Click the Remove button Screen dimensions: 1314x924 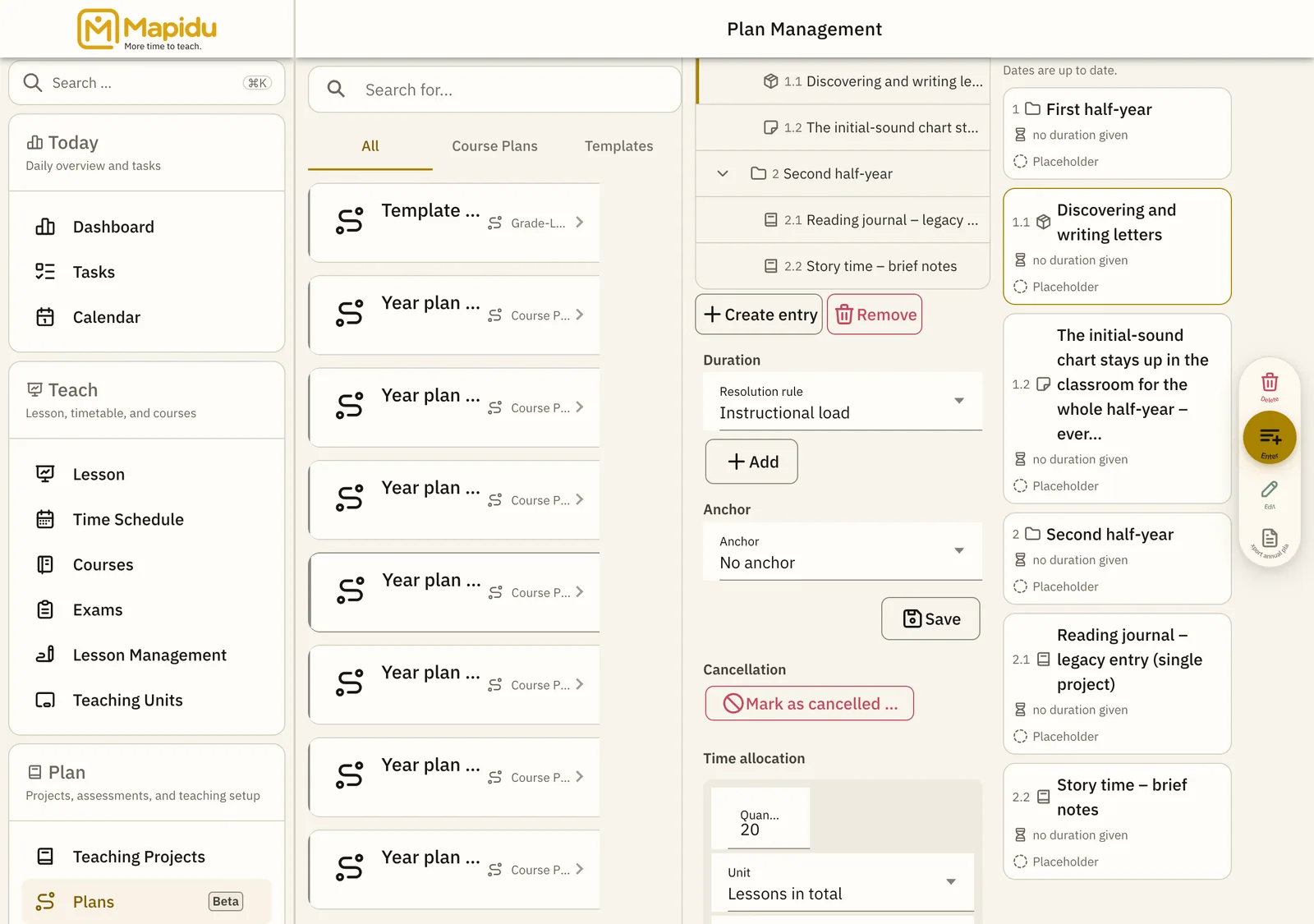click(875, 315)
